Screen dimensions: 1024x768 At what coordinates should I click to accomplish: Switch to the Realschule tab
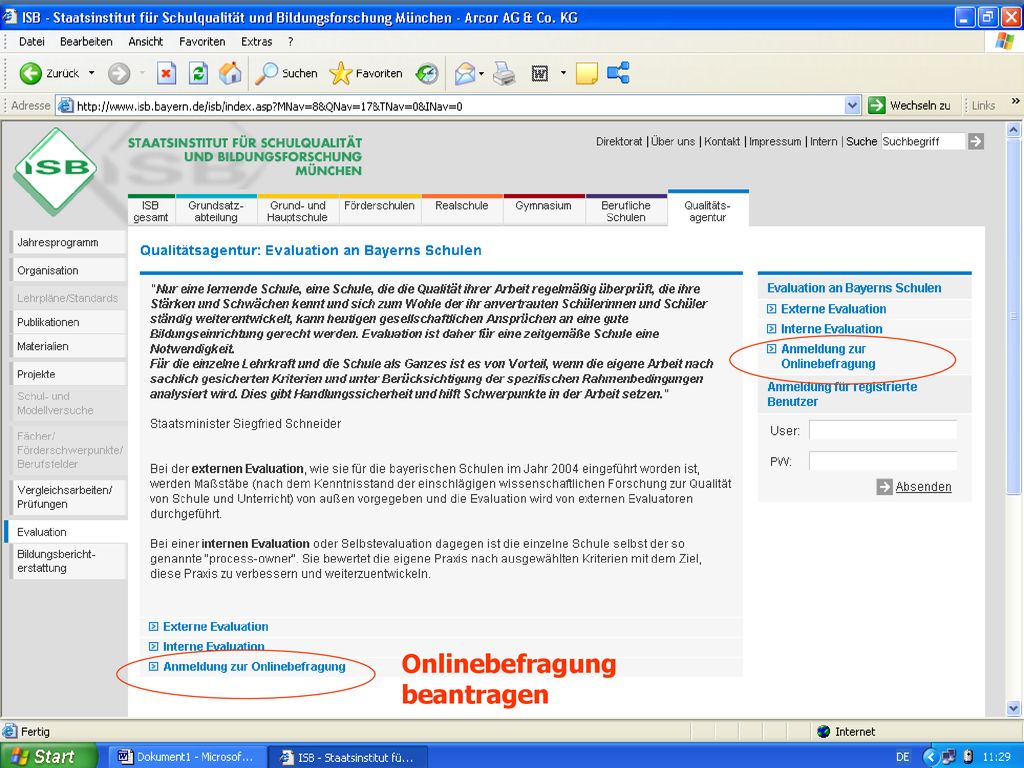pyautogui.click(x=462, y=210)
